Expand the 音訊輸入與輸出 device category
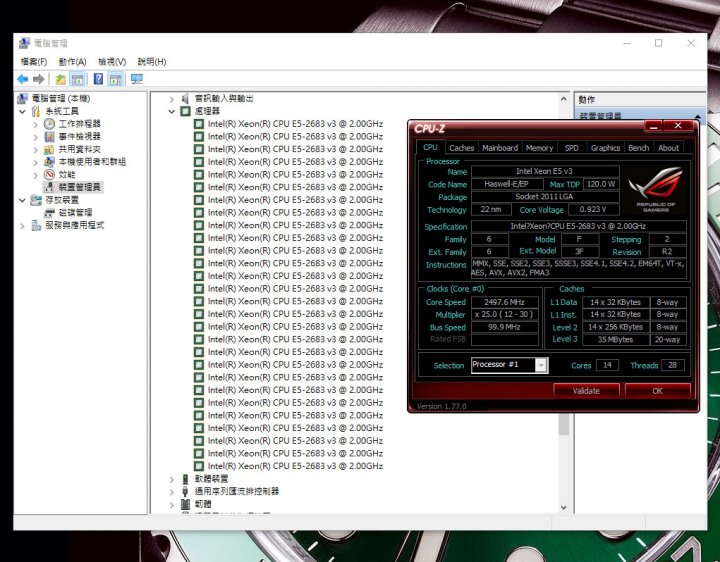 [171, 99]
